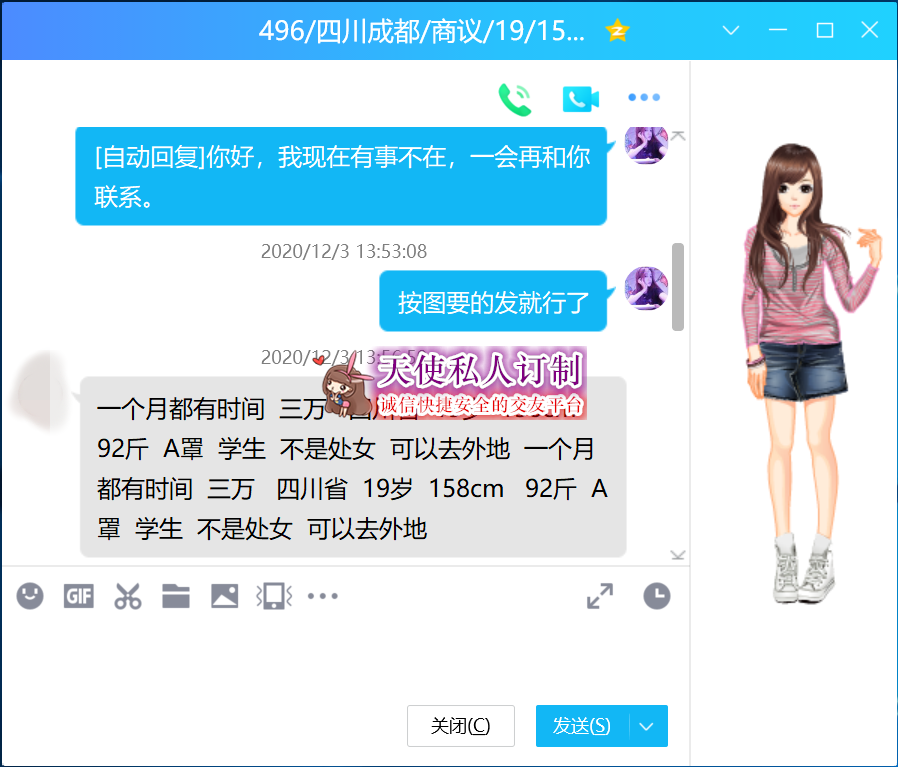Expand the message input area with diagonal arrows
Image resolution: width=898 pixels, height=767 pixels.
click(599, 595)
